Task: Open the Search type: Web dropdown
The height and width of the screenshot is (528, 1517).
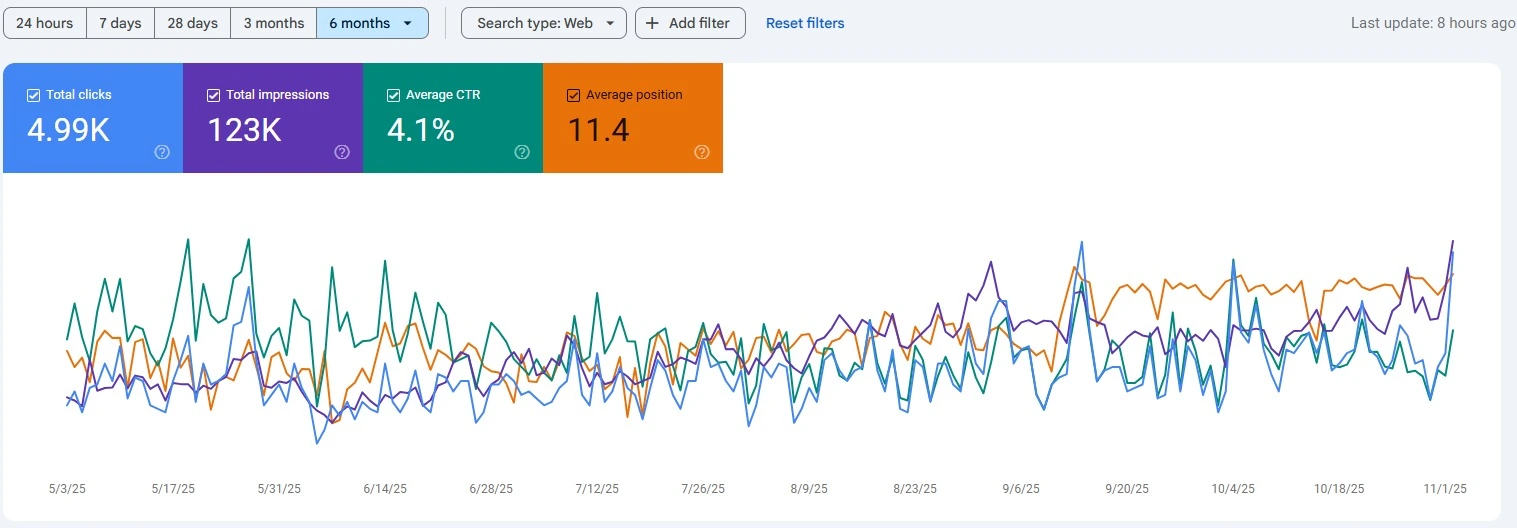Action: point(544,23)
